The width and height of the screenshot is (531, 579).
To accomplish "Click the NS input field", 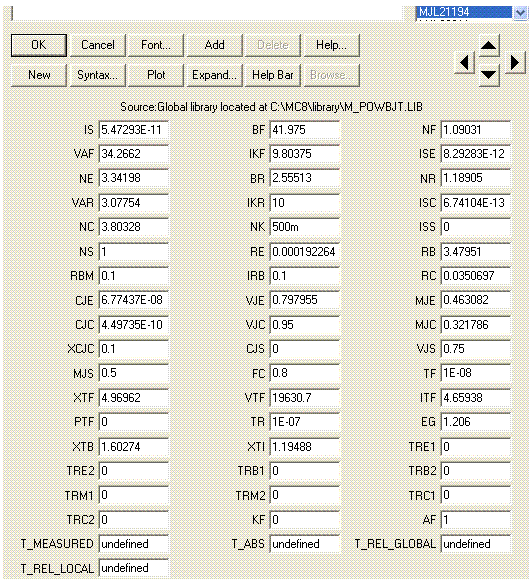I will tap(134, 252).
